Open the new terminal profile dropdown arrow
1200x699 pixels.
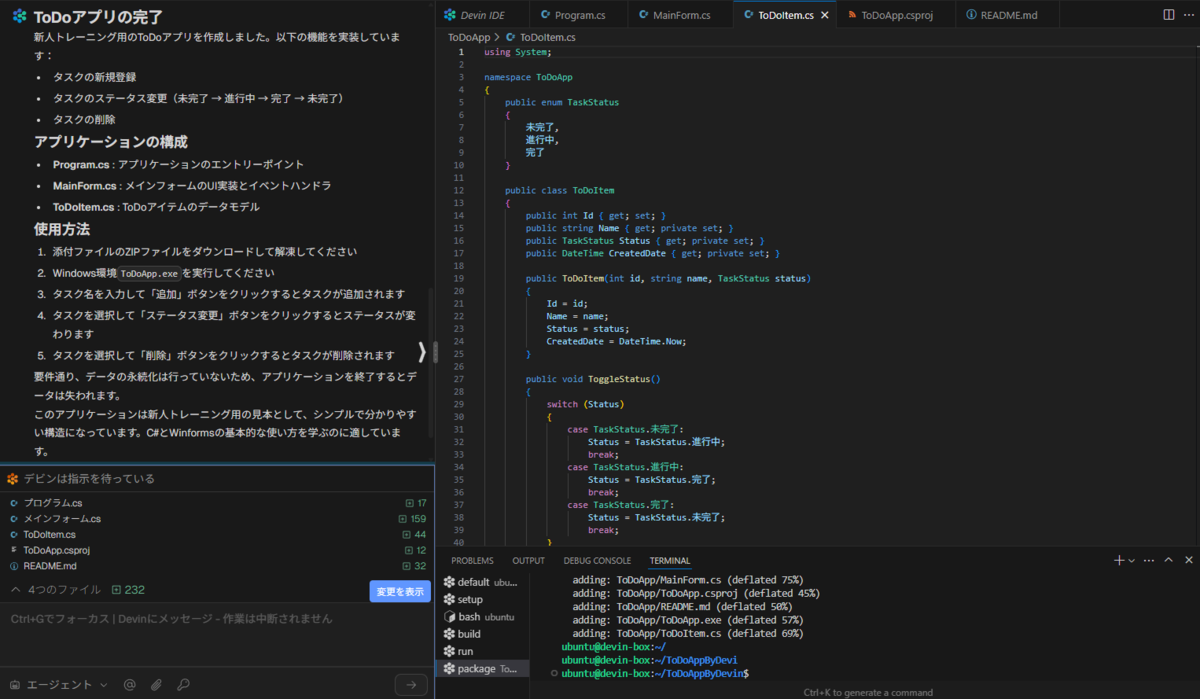click(1132, 561)
